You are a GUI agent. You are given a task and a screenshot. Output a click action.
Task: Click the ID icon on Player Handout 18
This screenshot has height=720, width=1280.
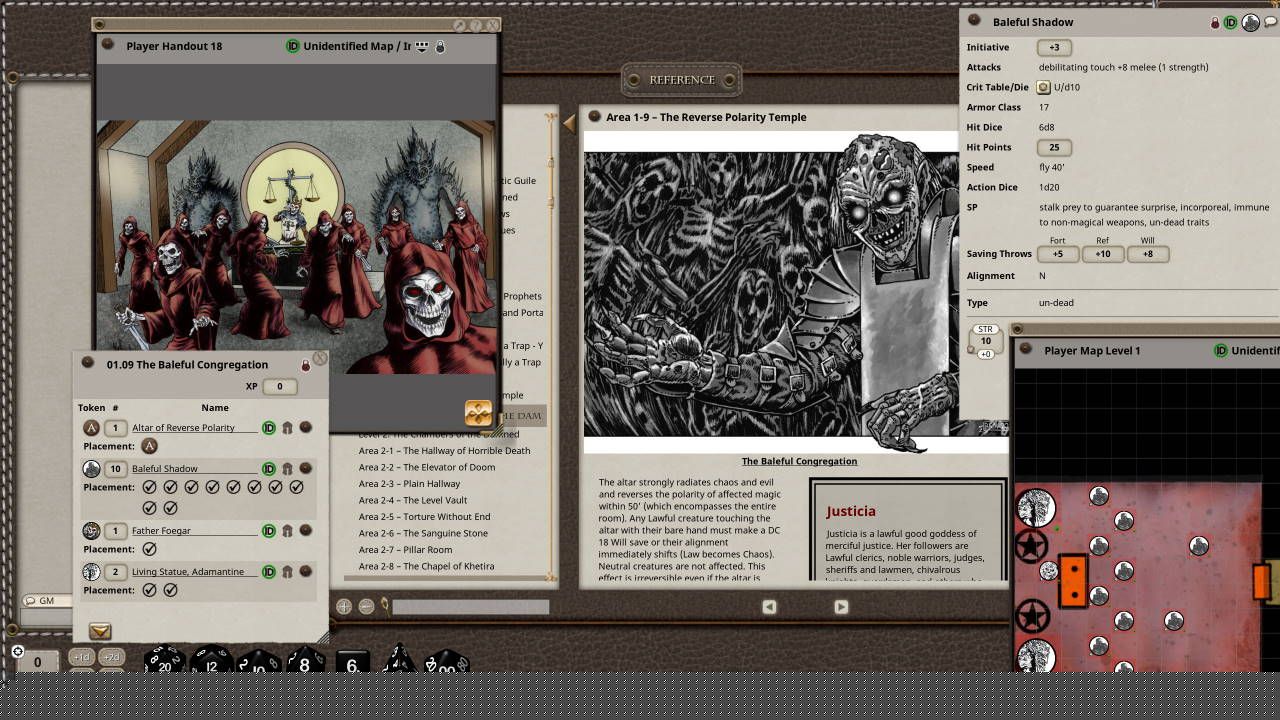point(293,46)
